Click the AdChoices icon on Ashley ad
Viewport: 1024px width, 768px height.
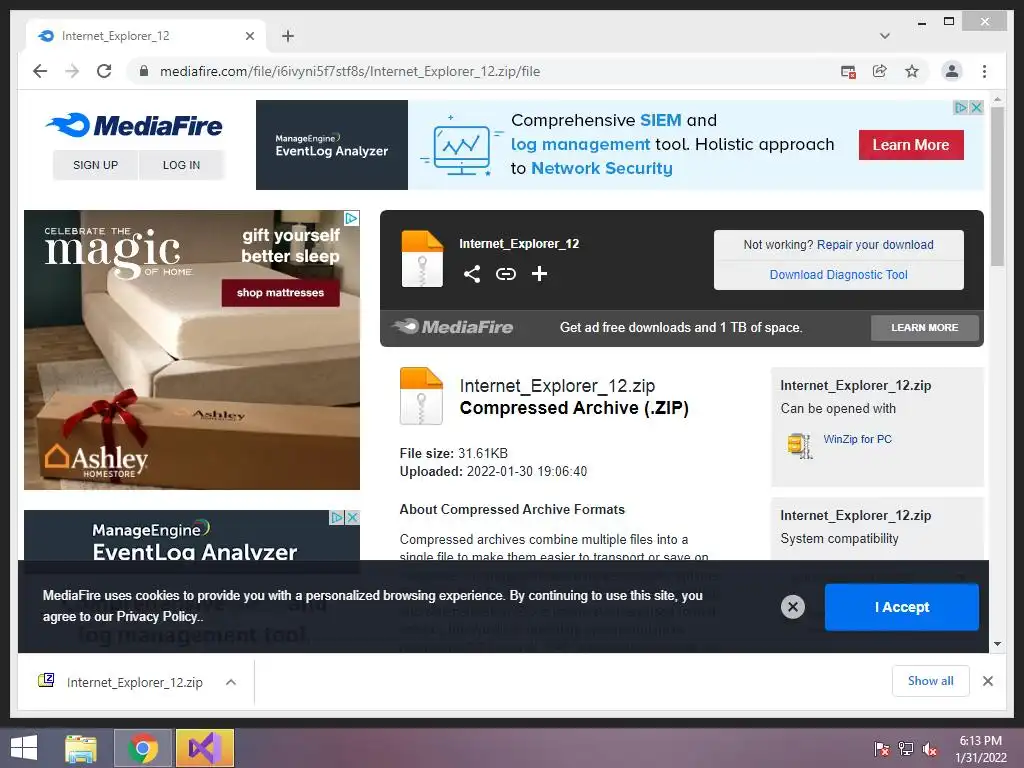pyautogui.click(x=351, y=218)
